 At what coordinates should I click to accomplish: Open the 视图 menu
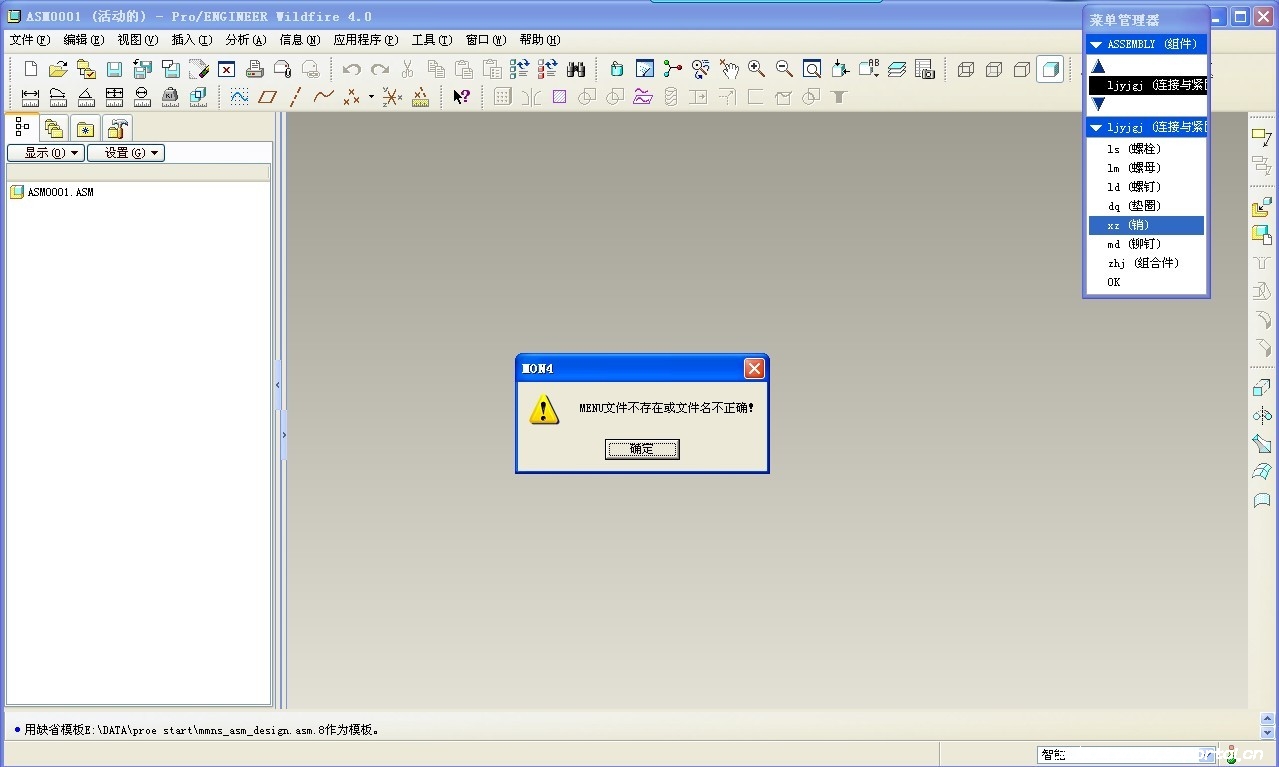(137, 40)
